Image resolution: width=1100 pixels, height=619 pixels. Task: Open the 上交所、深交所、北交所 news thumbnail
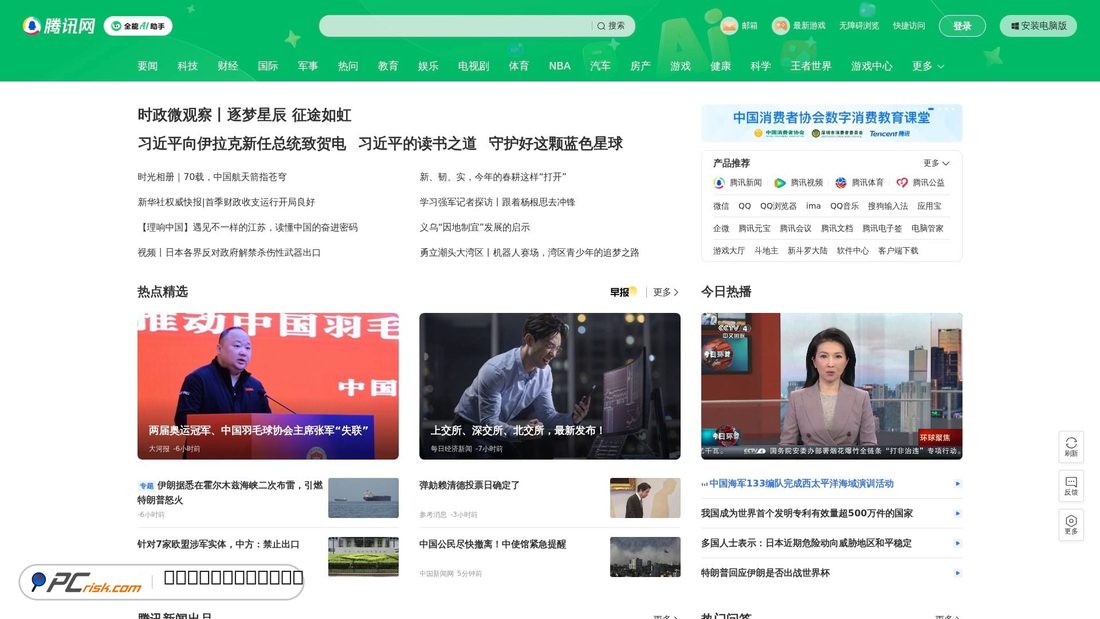click(549, 386)
